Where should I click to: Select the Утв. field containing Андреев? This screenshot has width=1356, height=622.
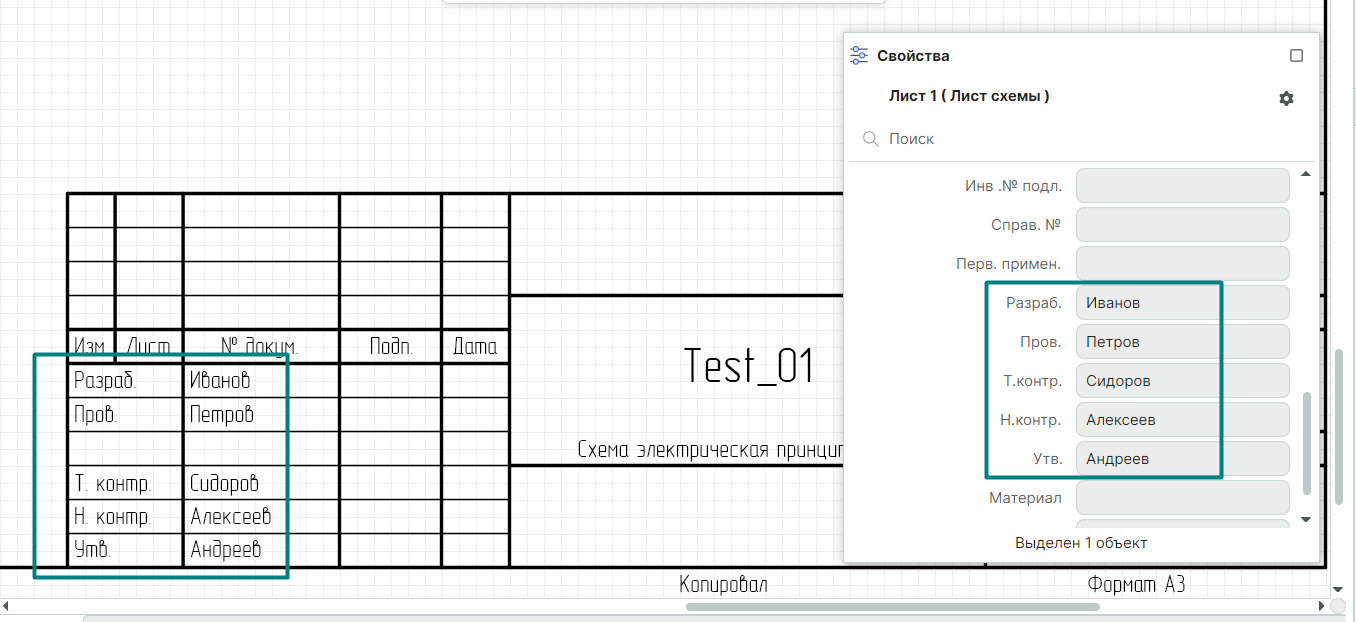point(1182,459)
